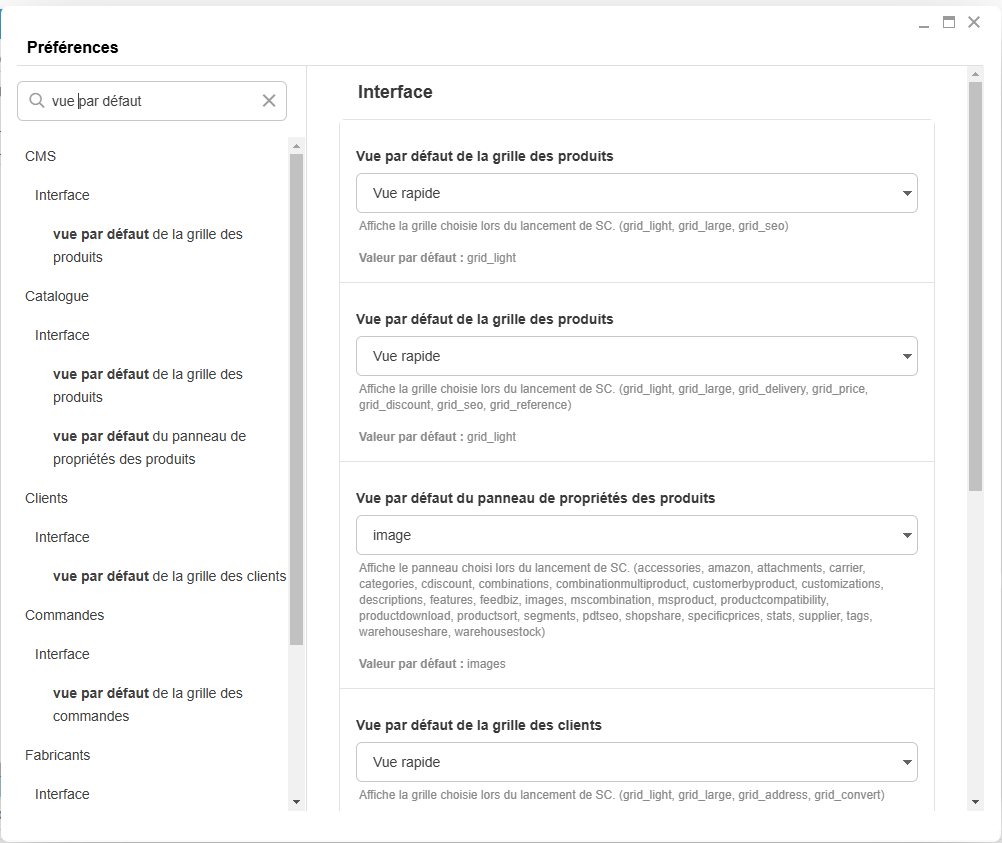1002x843 pixels.
Task: Select Clients category in sidebar
Action: click(46, 498)
